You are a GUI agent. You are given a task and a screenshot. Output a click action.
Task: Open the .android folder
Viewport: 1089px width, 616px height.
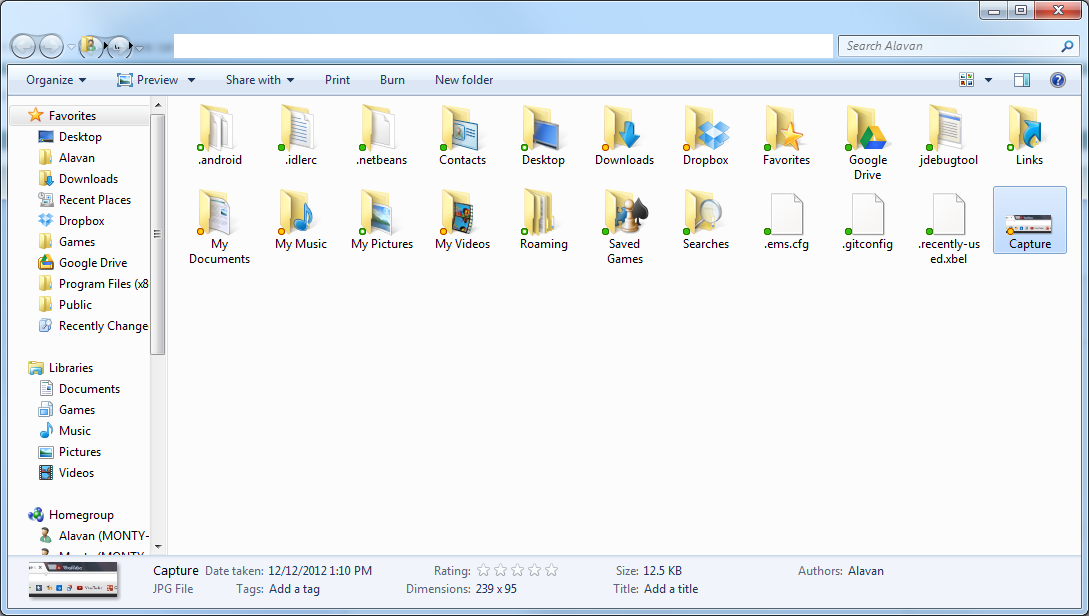[219, 136]
